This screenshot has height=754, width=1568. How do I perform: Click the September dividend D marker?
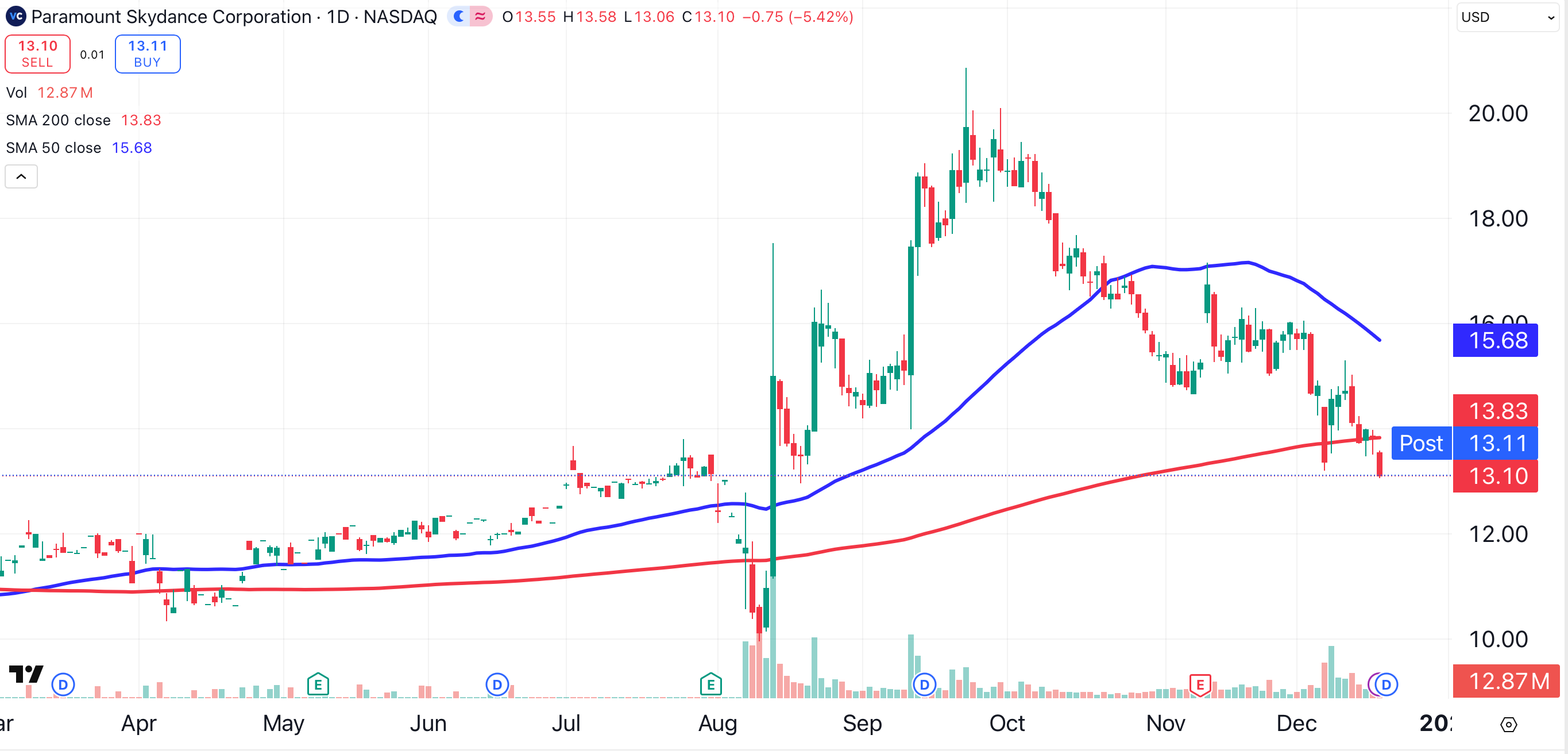coord(924,684)
